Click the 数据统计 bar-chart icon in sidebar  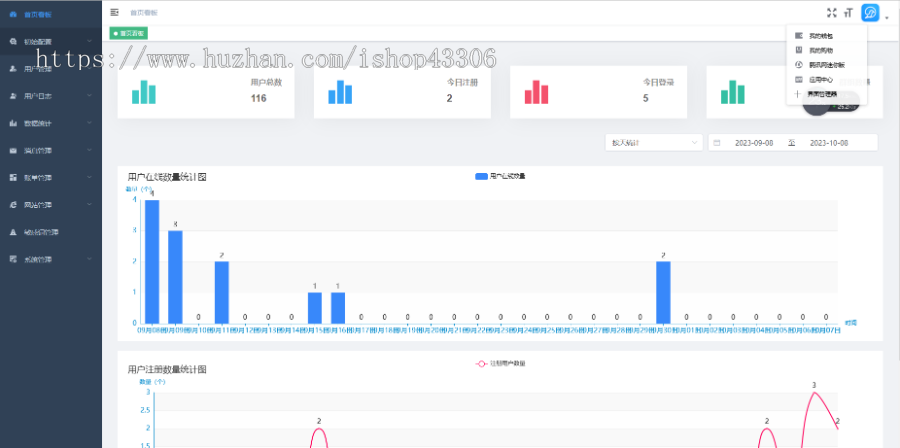[x=14, y=123]
